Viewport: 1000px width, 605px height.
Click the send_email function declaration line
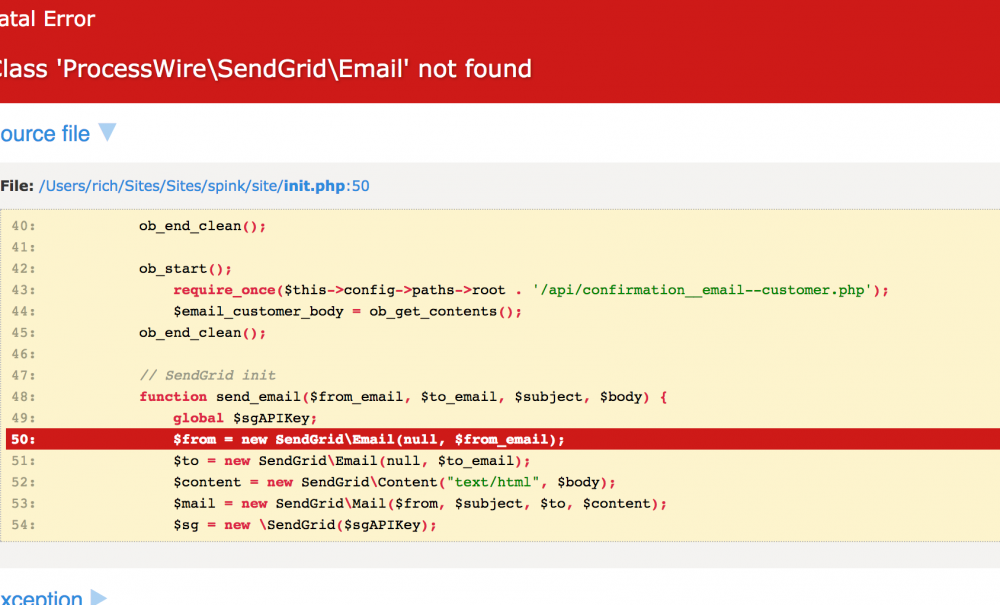pyautogui.click(x=402, y=397)
